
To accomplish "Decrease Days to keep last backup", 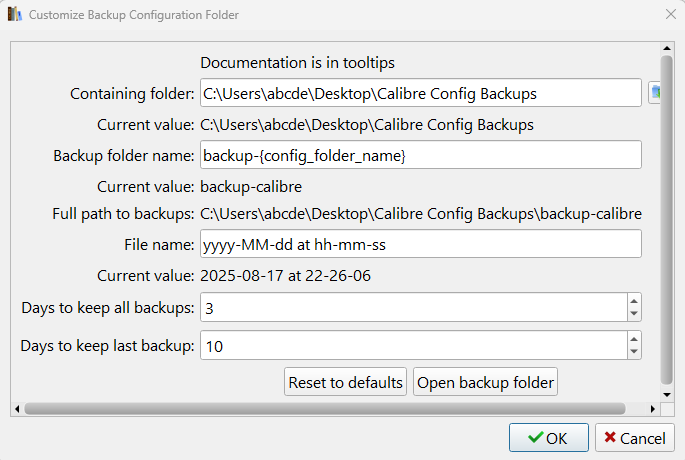I will click(x=633, y=353).
